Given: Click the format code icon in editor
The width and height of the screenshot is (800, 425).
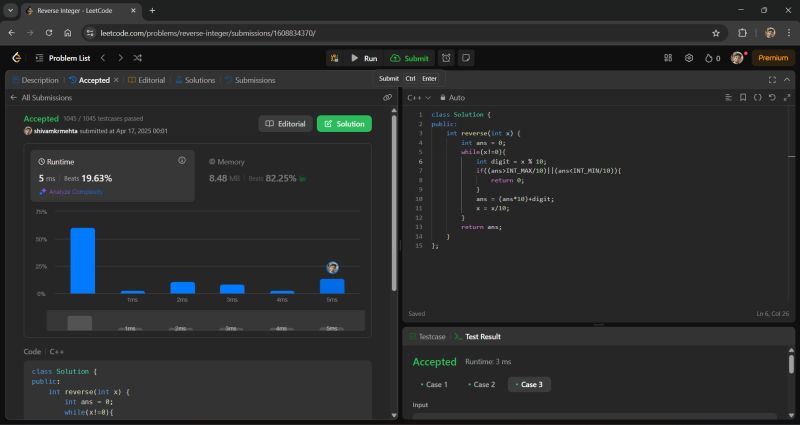Looking at the screenshot, I should click(728, 97).
